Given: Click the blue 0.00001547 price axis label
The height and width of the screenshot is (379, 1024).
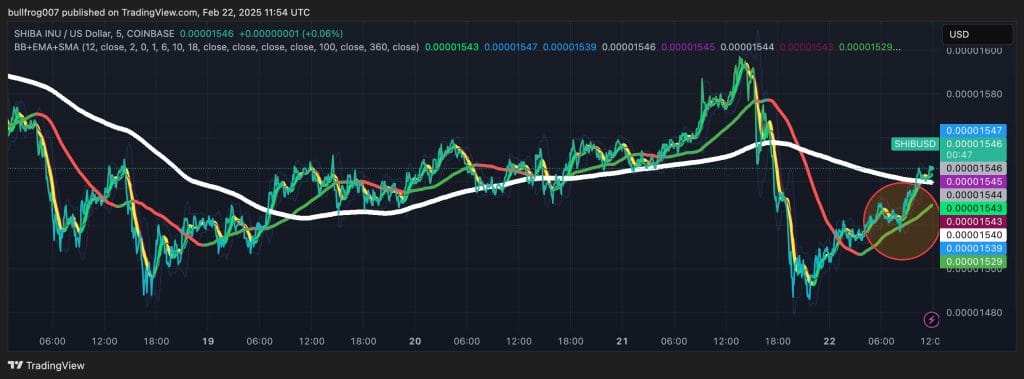Looking at the screenshot, I should 974,131.
